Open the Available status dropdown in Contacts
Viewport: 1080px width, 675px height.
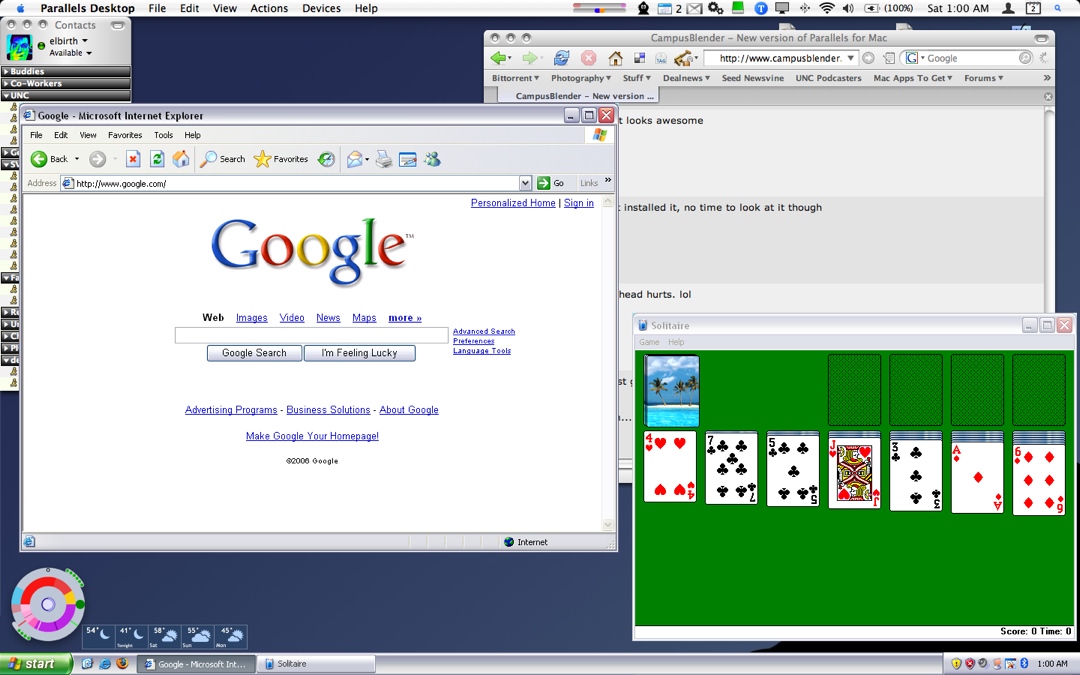(x=70, y=53)
